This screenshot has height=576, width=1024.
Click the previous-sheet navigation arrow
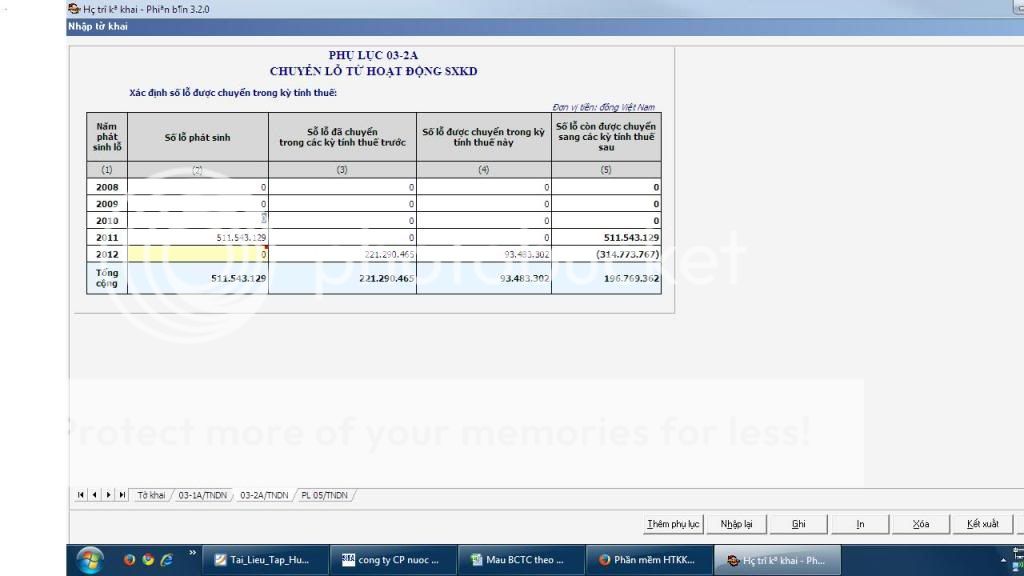click(94, 495)
